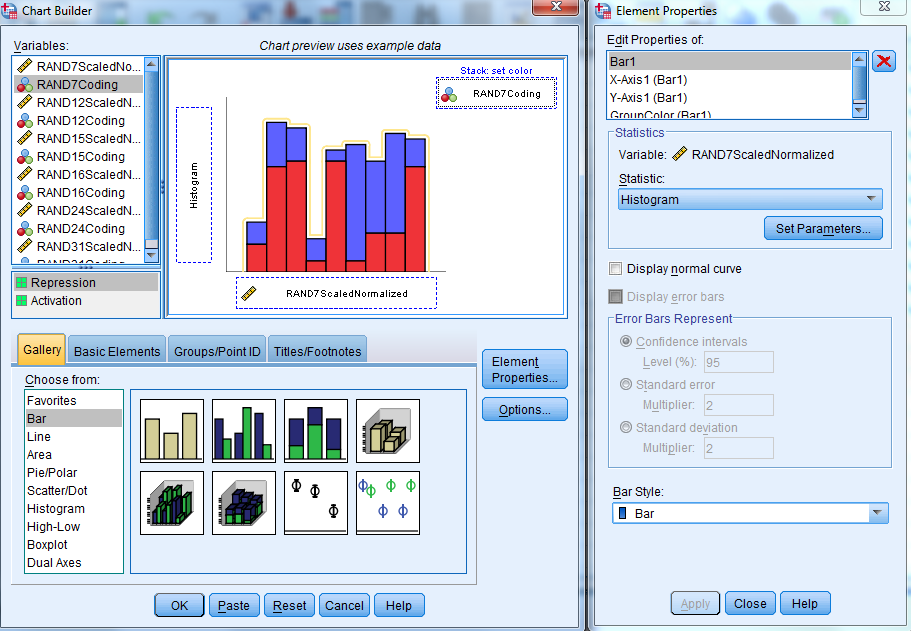Pick the Stacked 3-D Bar chart icon
Viewport: 911px width, 631px height.
[x=244, y=503]
